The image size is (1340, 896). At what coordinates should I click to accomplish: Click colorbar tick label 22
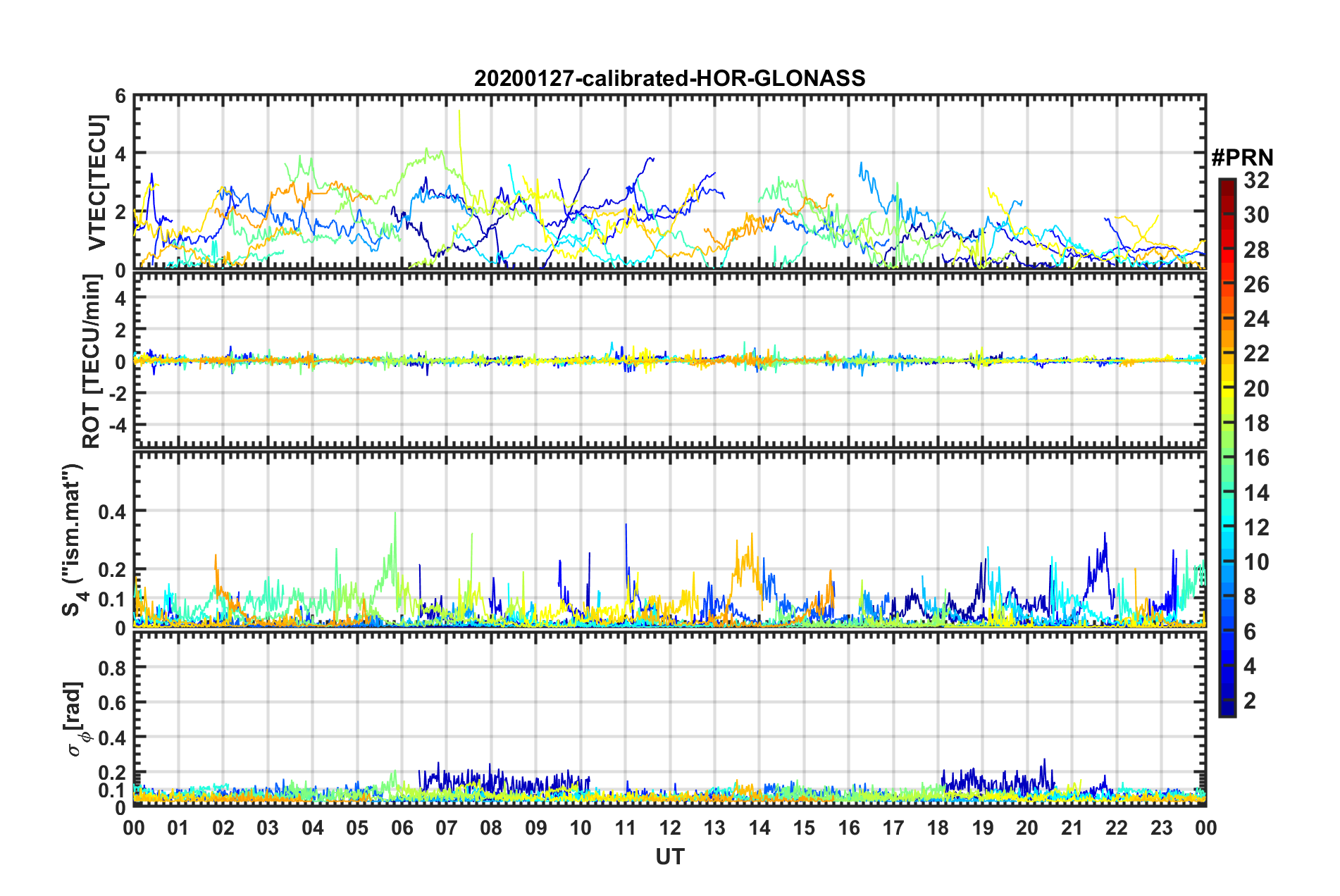[x=1256, y=354]
